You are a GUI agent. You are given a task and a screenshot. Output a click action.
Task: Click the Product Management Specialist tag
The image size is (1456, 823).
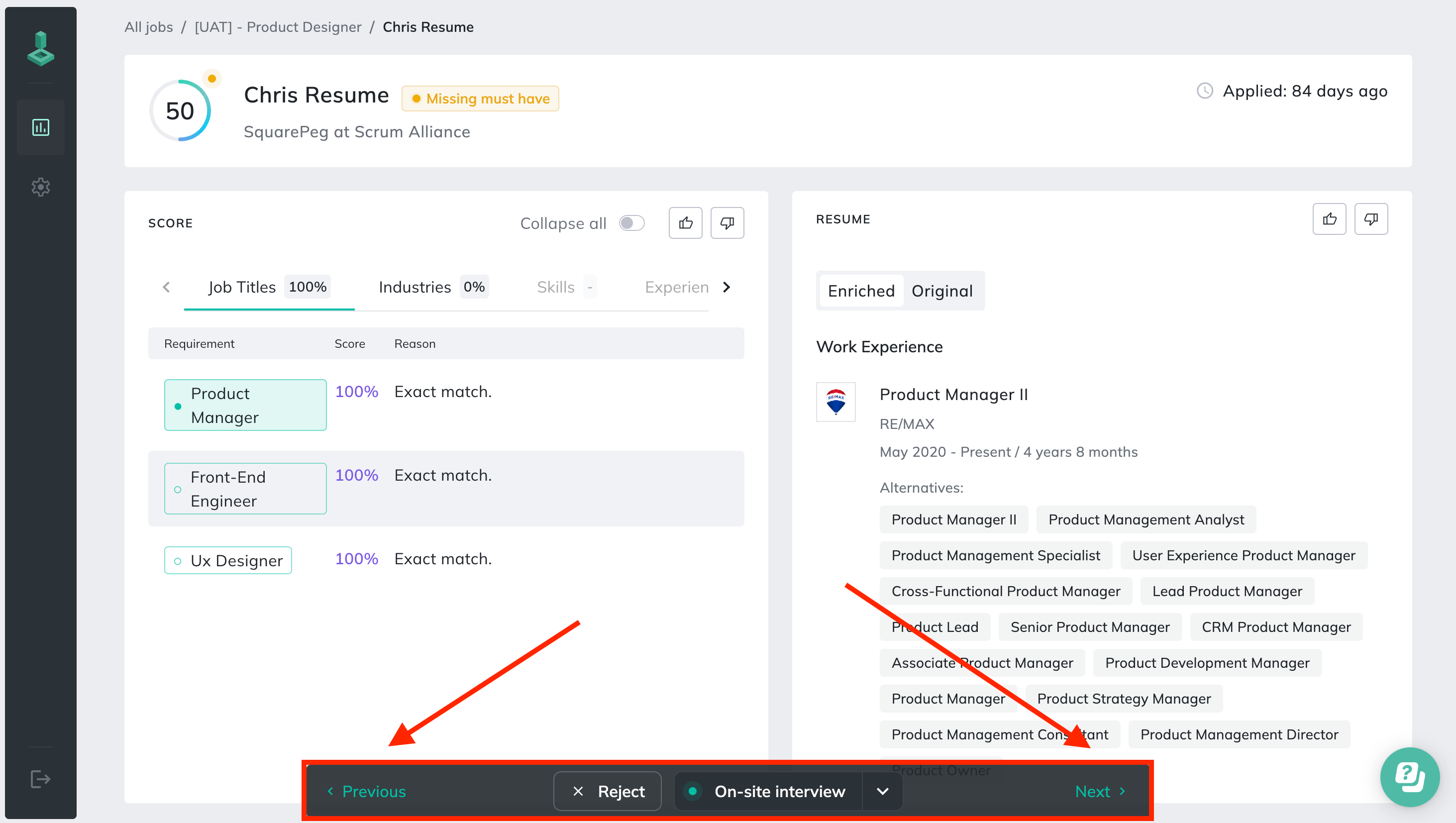click(x=995, y=556)
